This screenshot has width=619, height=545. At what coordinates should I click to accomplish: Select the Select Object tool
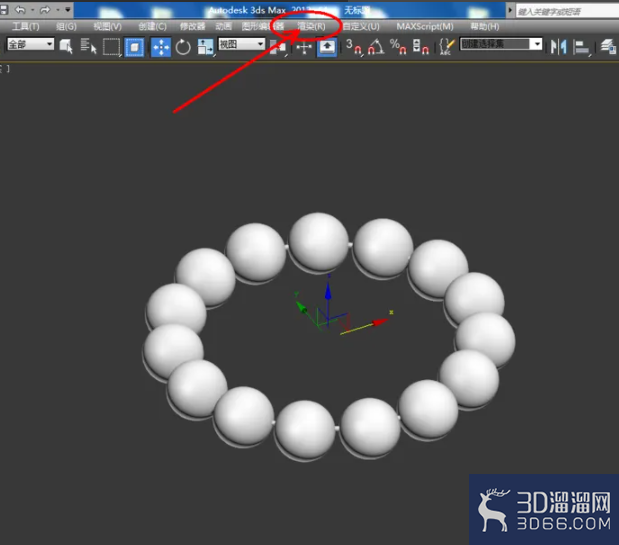pyautogui.click(x=66, y=47)
